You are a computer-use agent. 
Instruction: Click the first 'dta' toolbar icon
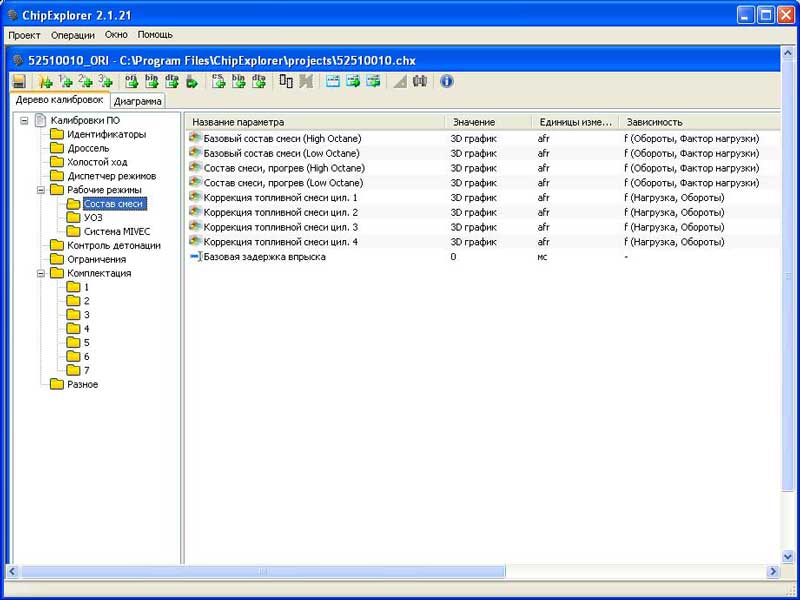[x=171, y=81]
